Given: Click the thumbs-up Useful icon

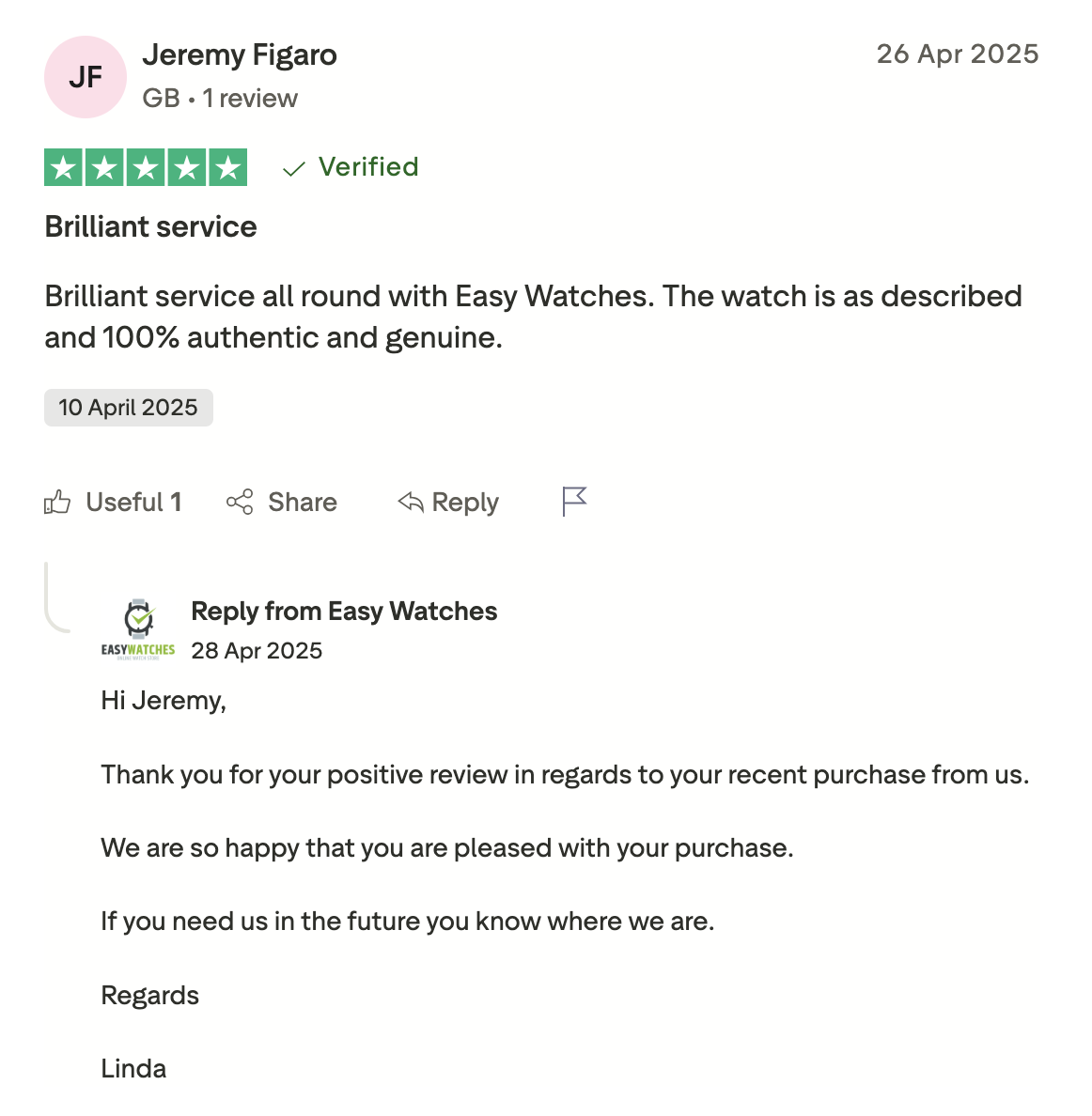Looking at the screenshot, I should pyautogui.click(x=57, y=503).
